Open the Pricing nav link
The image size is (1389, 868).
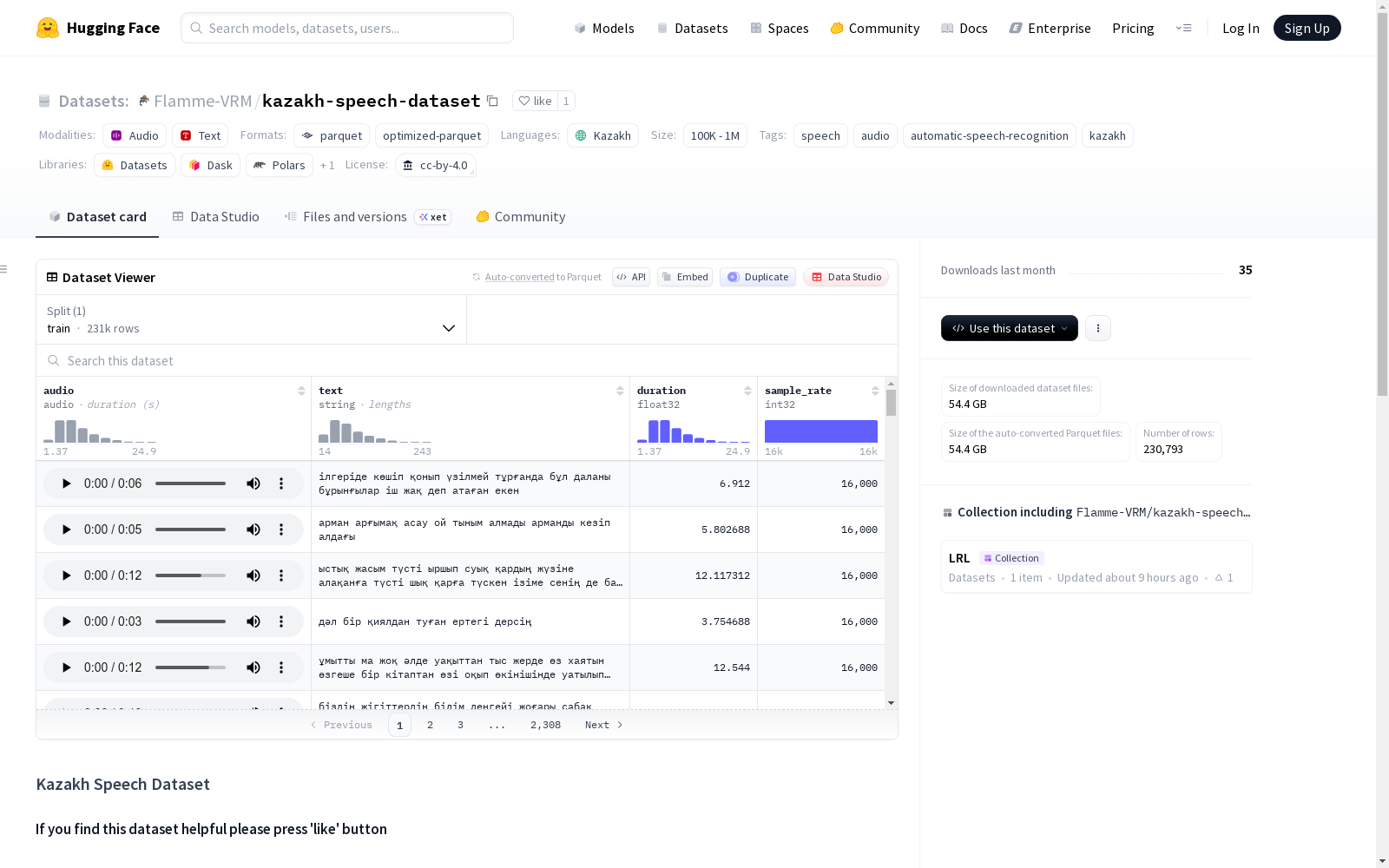(1133, 28)
